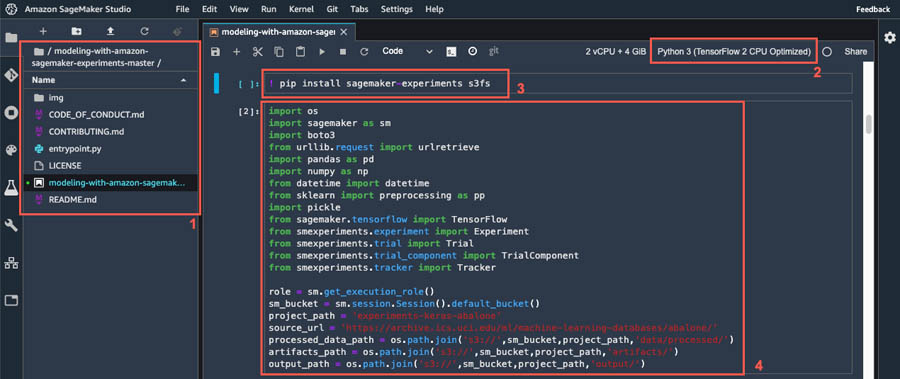Viewport: 900px width, 379px height.
Task: Click the 'role = sm.get_execution_role()' line
Action: [x=351, y=291]
